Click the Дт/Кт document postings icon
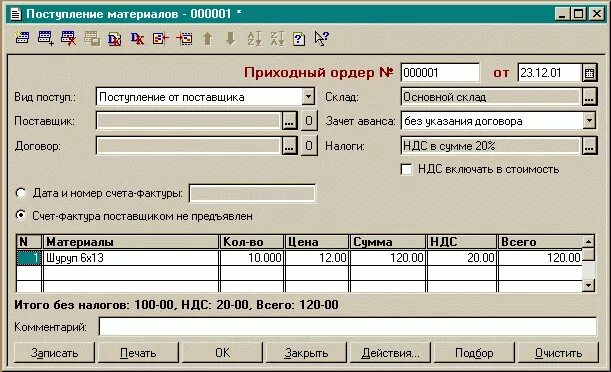 tap(115, 38)
